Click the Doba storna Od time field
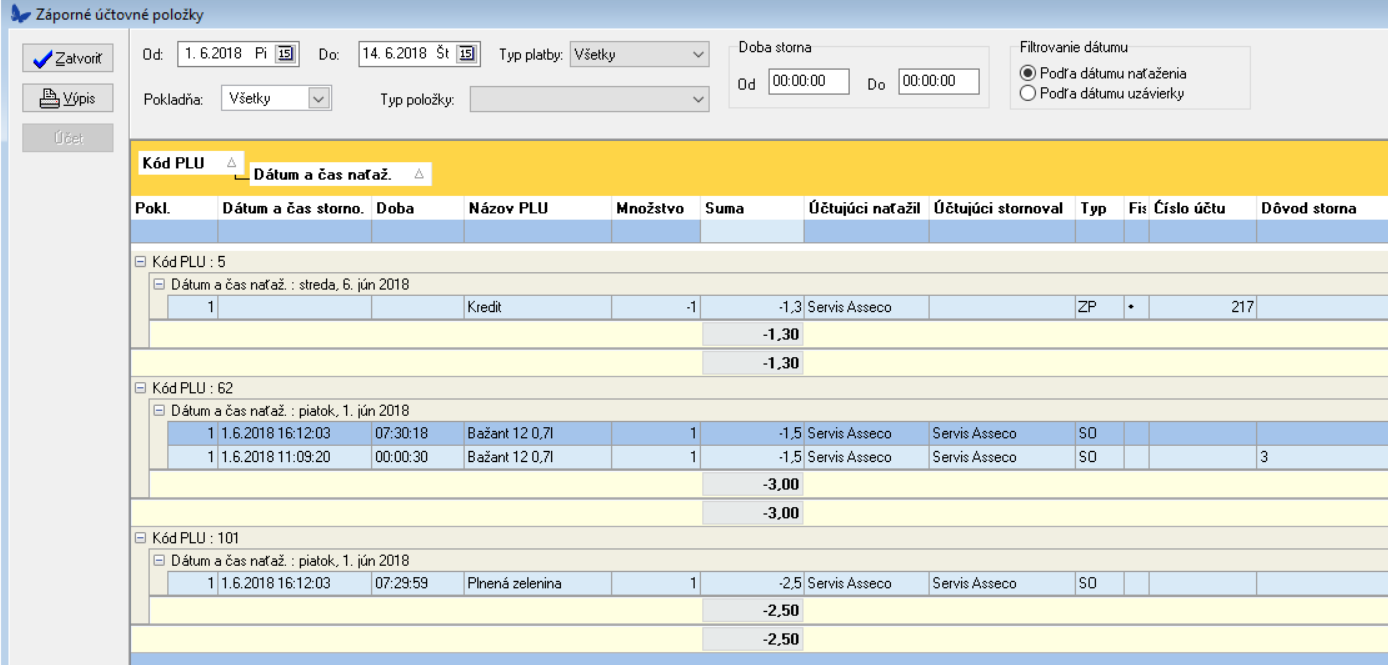1388x665 pixels. click(808, 83)
